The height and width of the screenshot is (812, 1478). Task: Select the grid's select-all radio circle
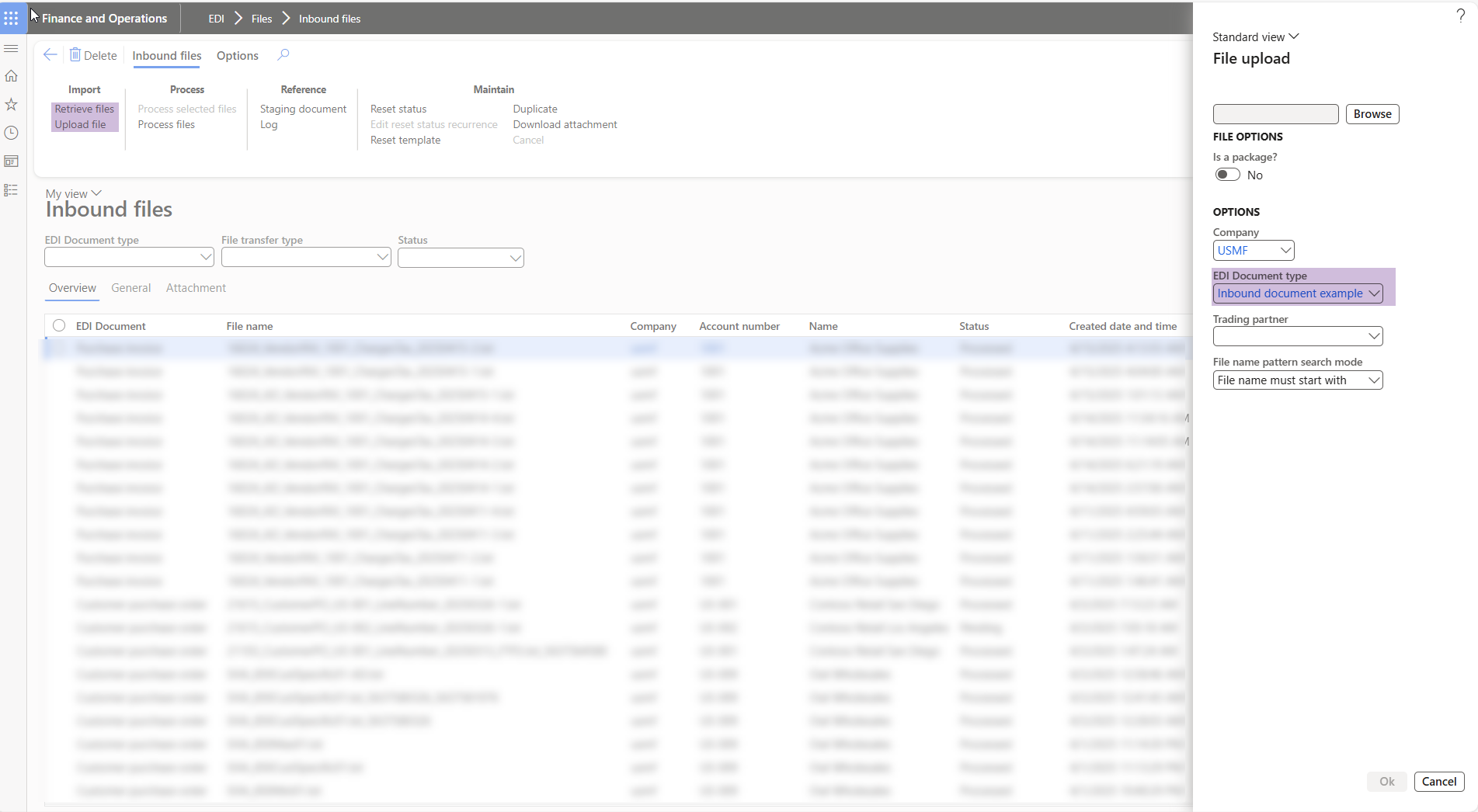coord(59,326)
